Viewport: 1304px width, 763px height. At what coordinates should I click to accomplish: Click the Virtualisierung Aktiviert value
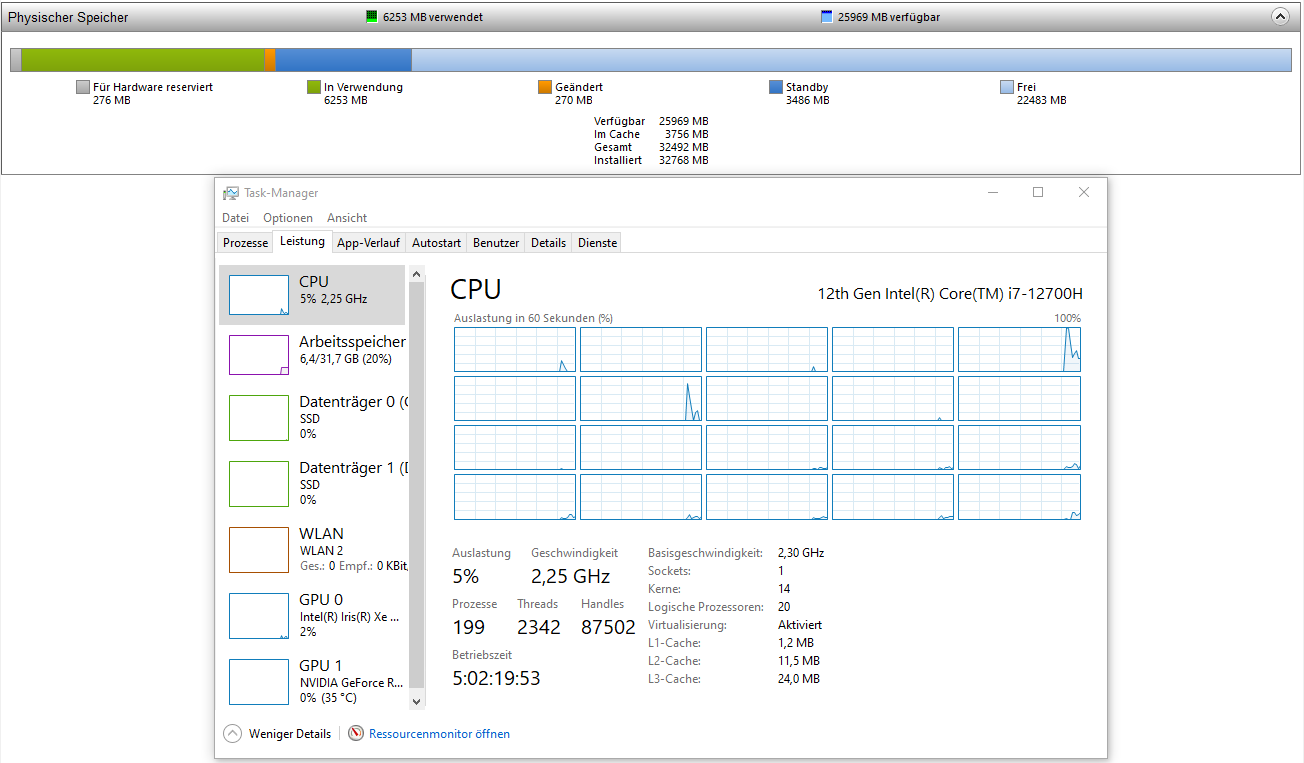tap(800, 625)
